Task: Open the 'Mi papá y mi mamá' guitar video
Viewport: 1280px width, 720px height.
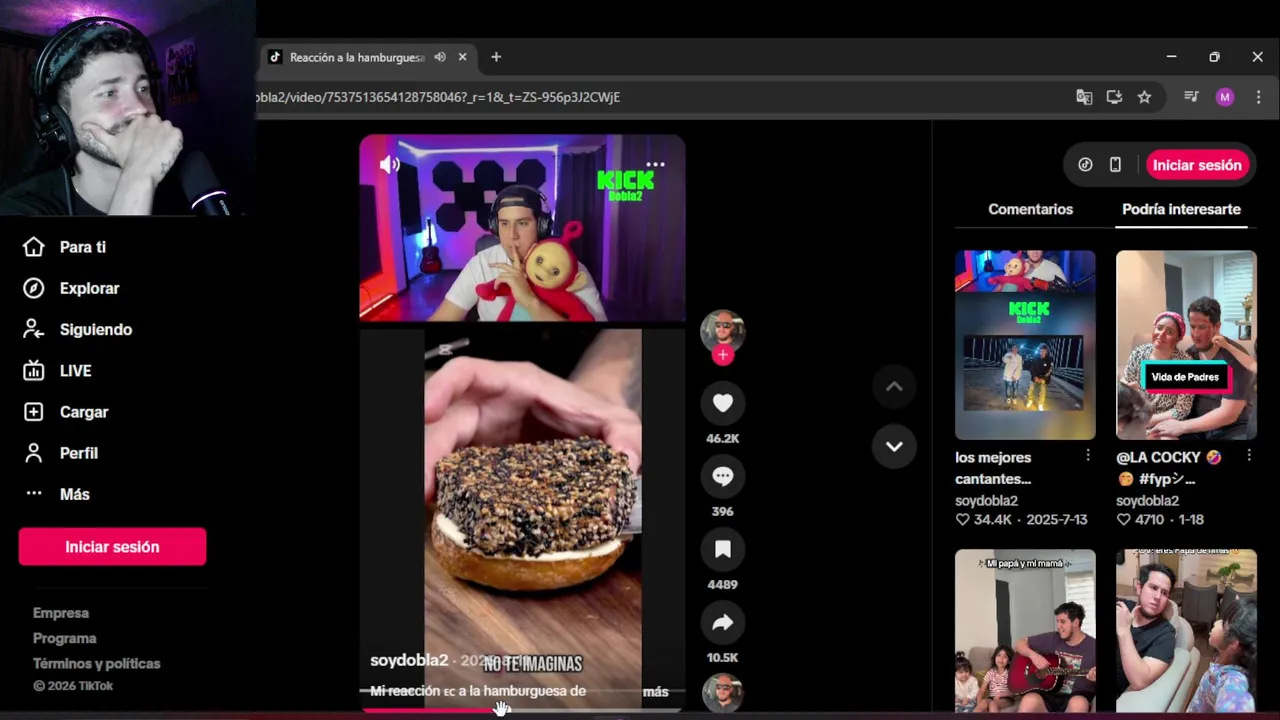Action: pyautogui.click(x=1025, y=630)
